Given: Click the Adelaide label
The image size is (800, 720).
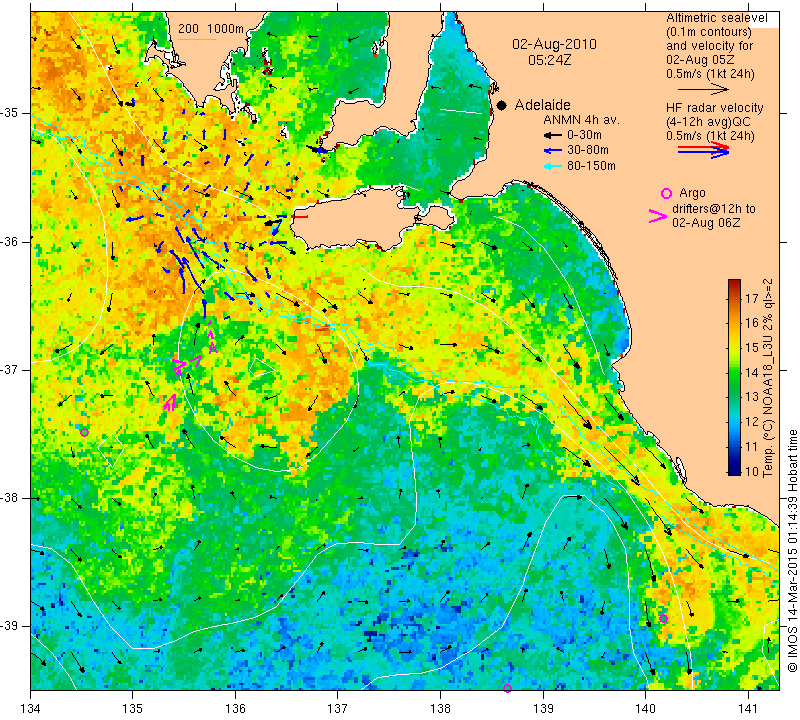Looking at the screenshot, I should (x=542, y=105).
